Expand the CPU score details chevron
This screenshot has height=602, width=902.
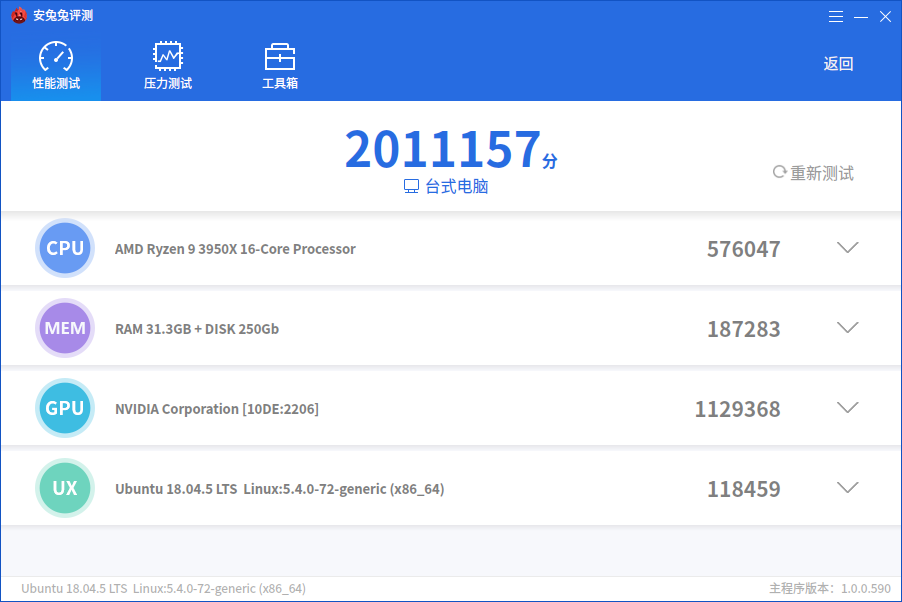tap(847, 247)
